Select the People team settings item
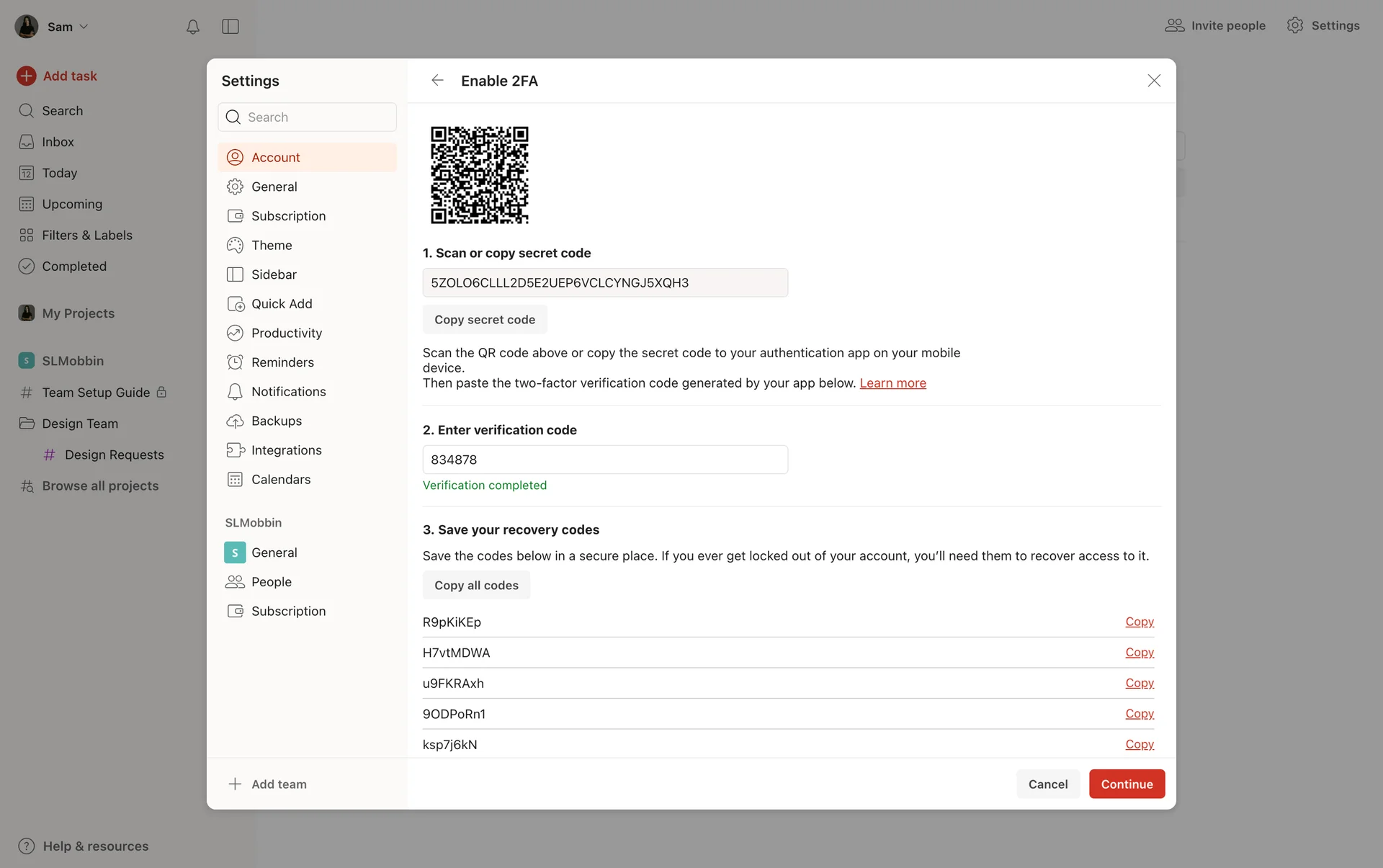This screenshot has height=868, width=1383. coord(271,582)
